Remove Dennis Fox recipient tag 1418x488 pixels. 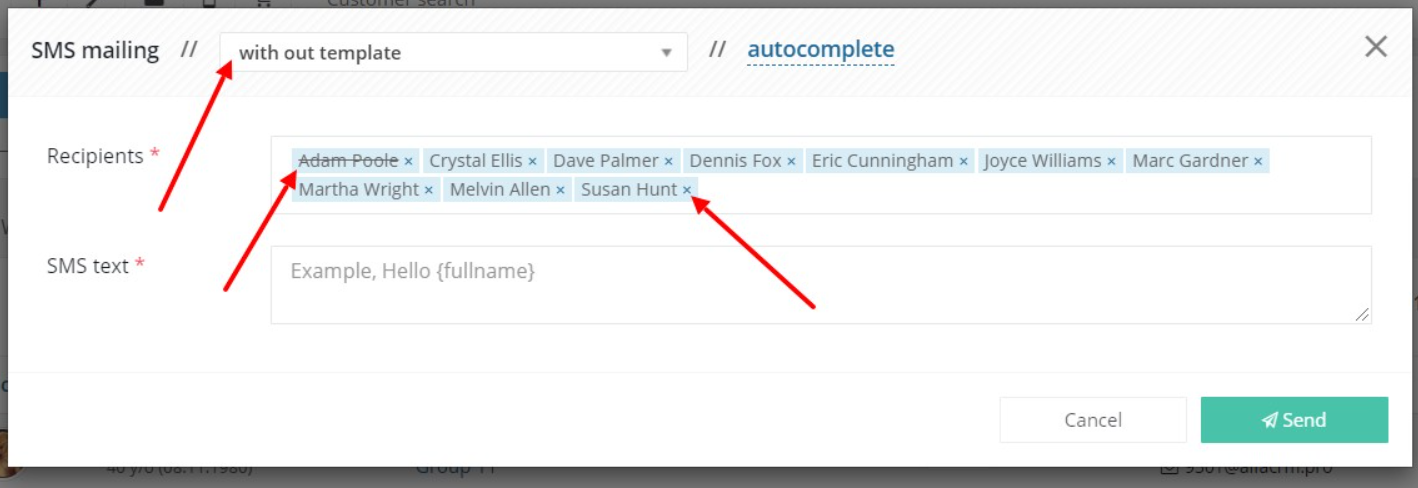pos(791,161)
